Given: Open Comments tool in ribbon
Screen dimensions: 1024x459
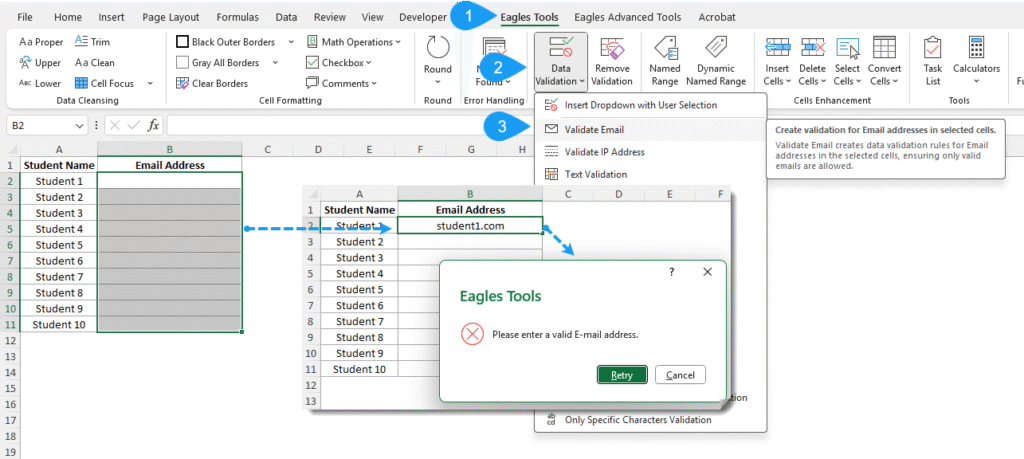Looking at the screenshot, I should click(x=342, y=83).
